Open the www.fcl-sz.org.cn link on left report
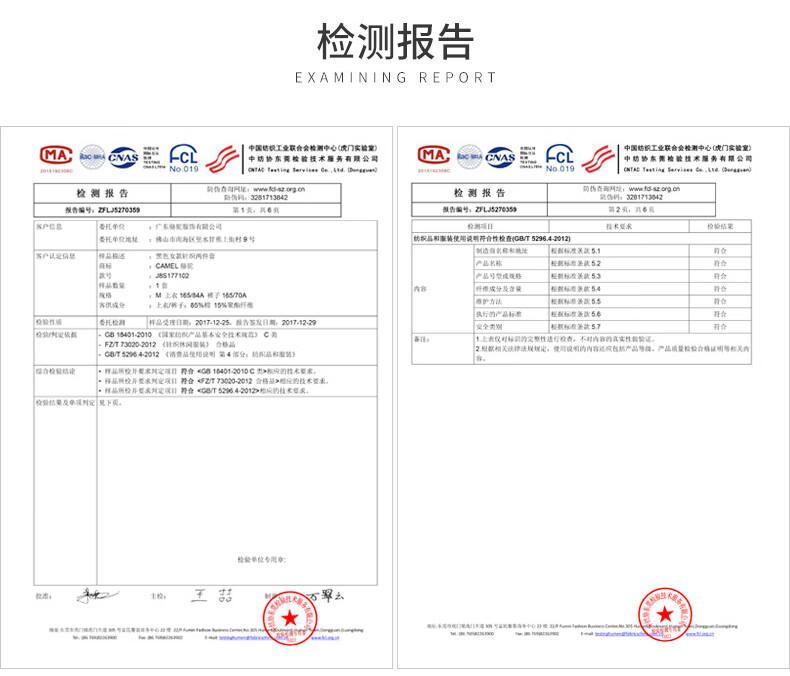This screenshot has height=676, width=790. click(280, 189)
